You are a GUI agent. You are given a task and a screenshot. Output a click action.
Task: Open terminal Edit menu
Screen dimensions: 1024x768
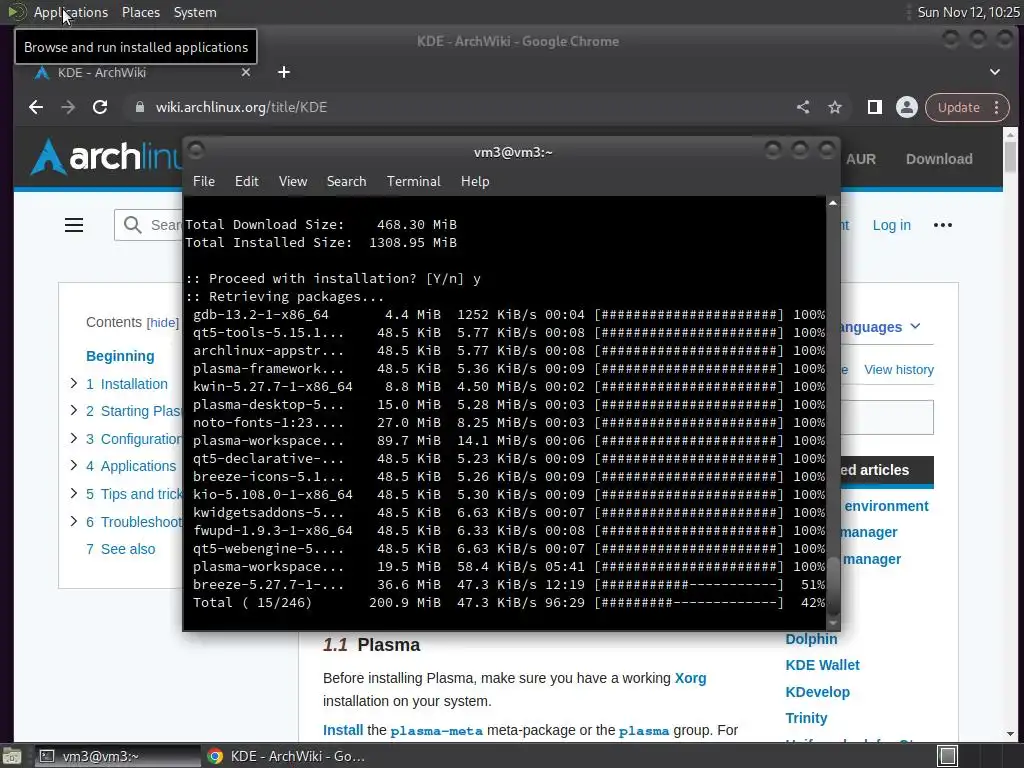[246, 182]
